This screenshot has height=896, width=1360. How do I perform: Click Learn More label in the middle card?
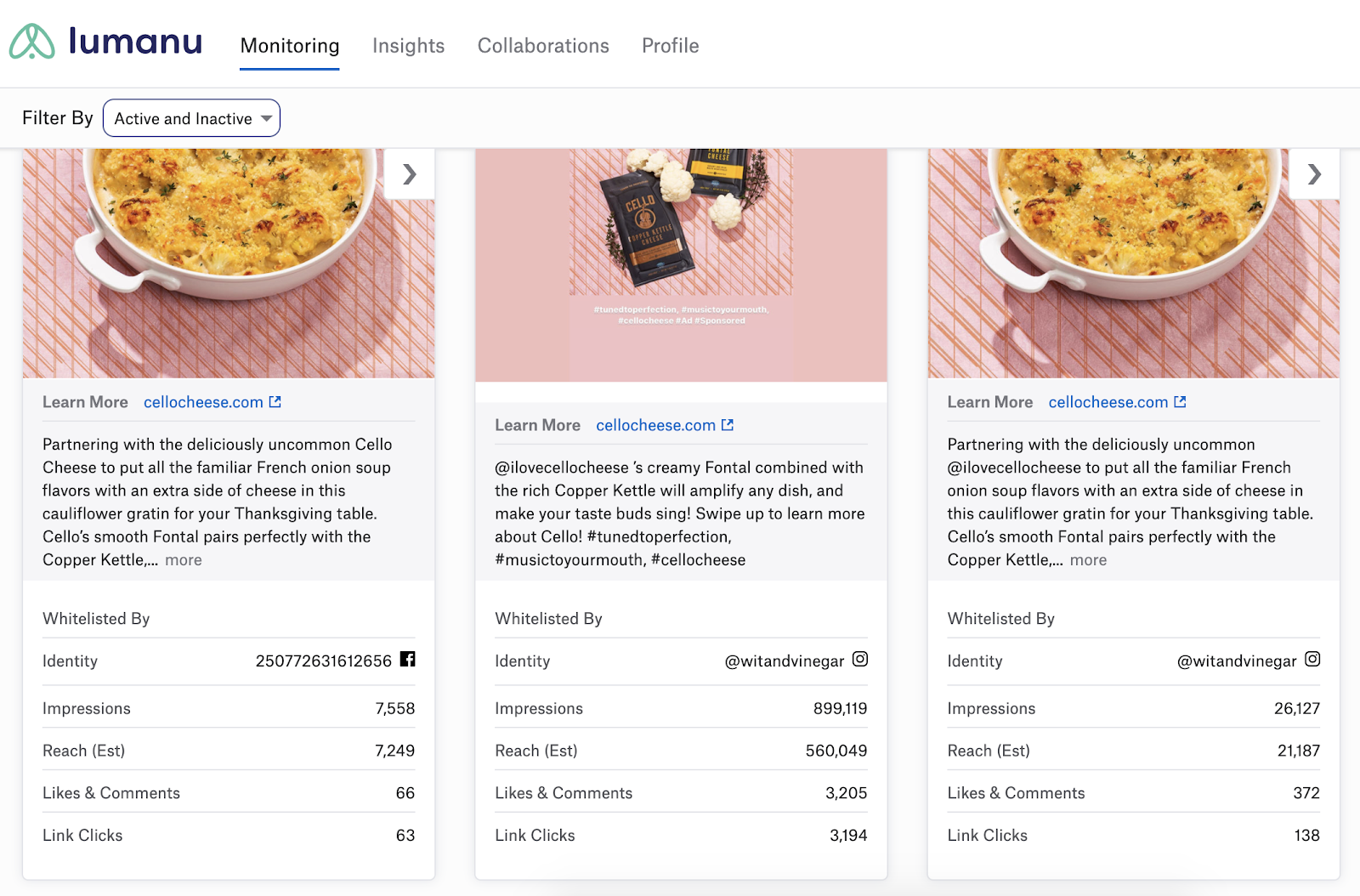click(537, 425)
